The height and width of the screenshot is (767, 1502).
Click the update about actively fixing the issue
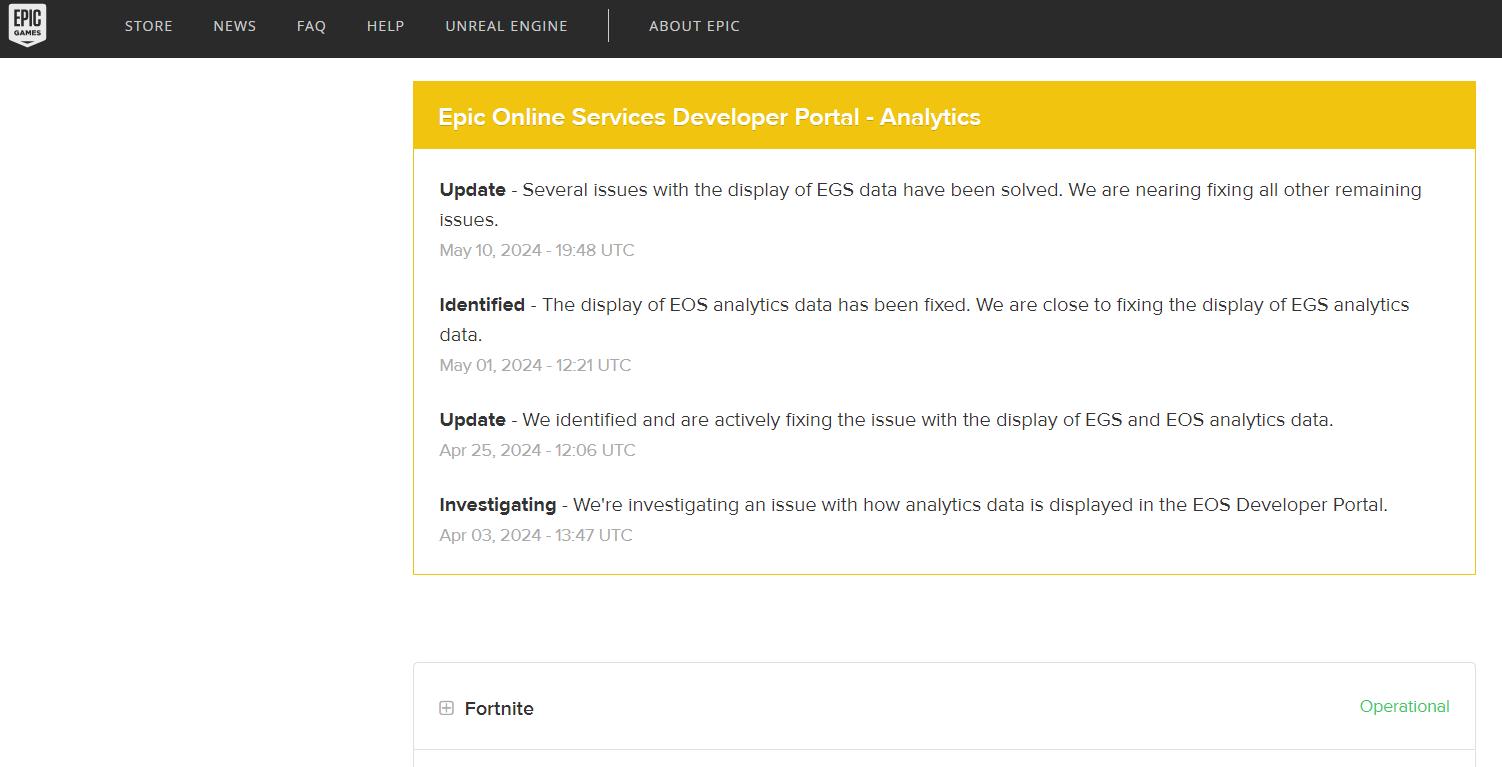point(927,420)
